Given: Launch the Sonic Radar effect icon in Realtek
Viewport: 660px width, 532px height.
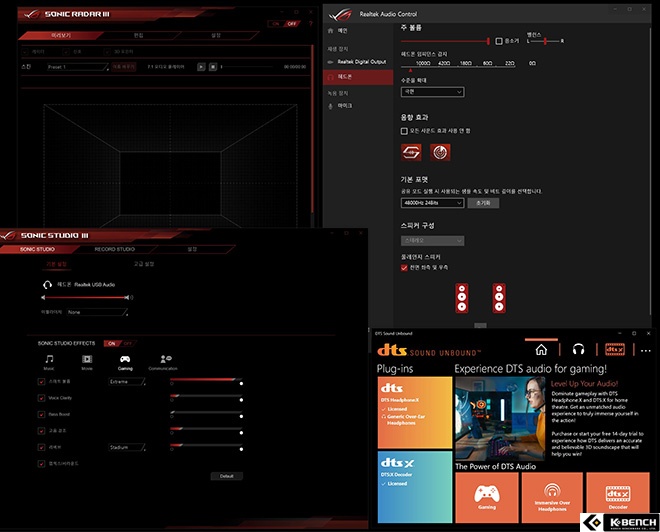Looking at the screenshot, I should tap(440, 152).
